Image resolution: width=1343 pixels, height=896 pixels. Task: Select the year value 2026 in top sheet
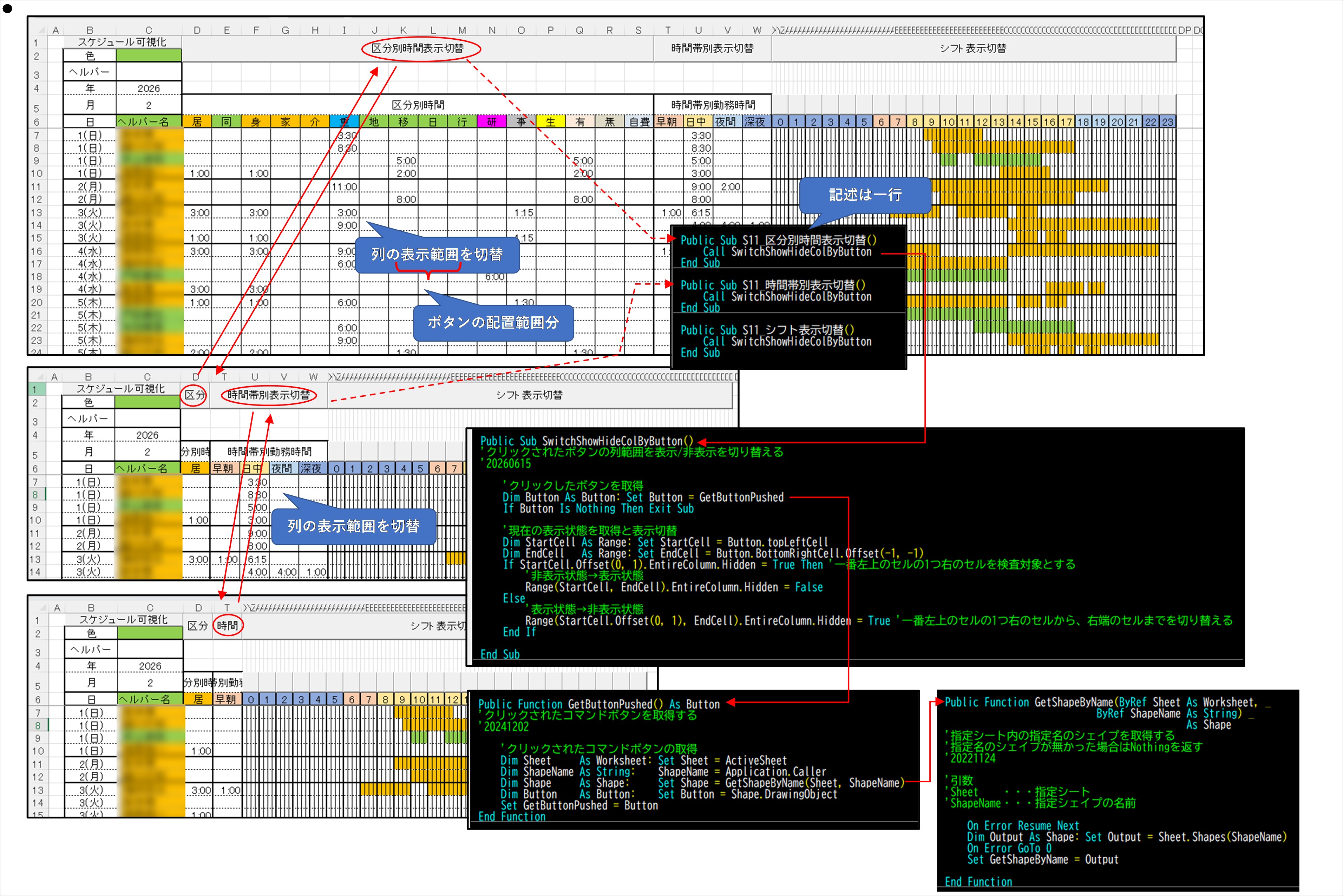click(x=149, y=88)
